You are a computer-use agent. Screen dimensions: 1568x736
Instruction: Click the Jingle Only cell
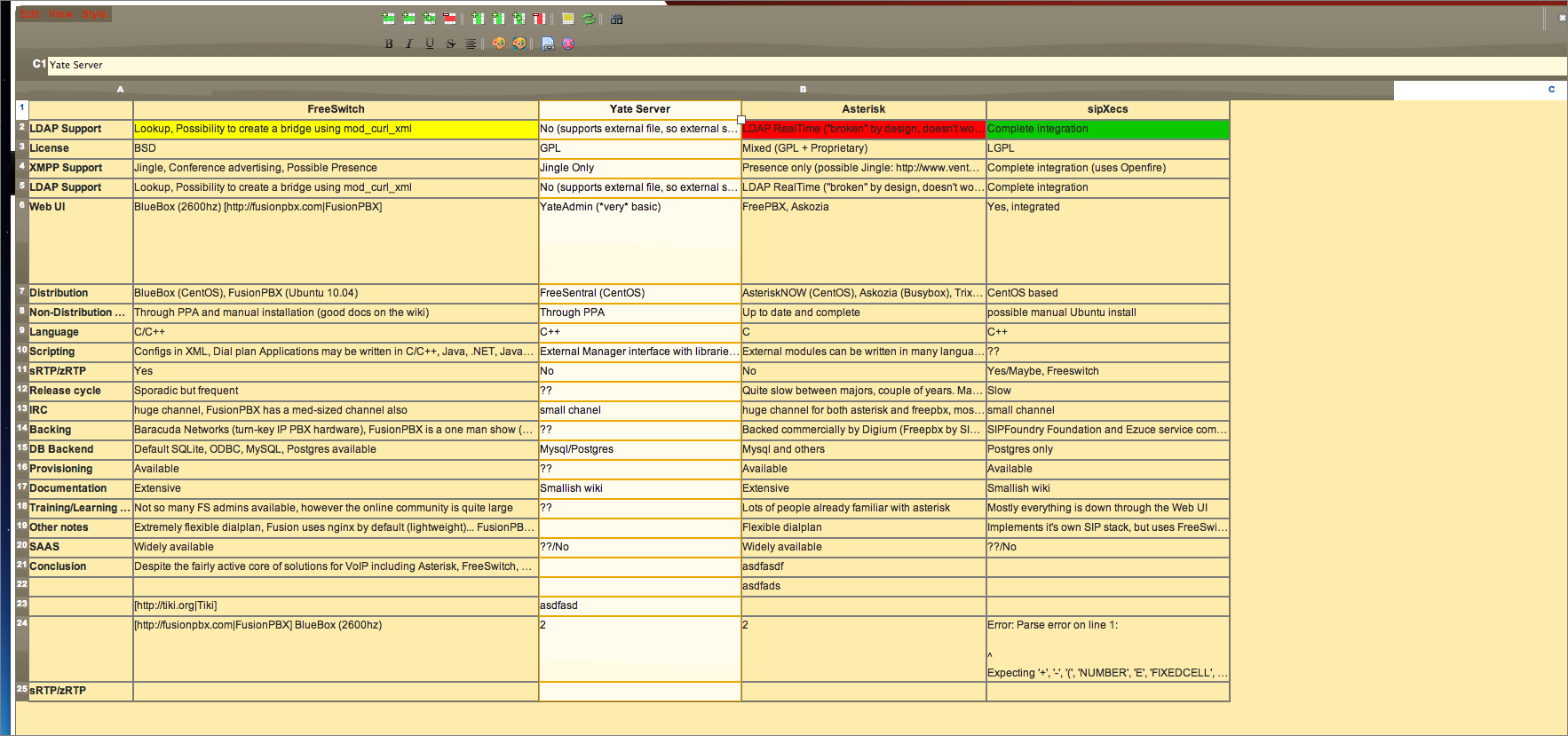pos(640,168)
